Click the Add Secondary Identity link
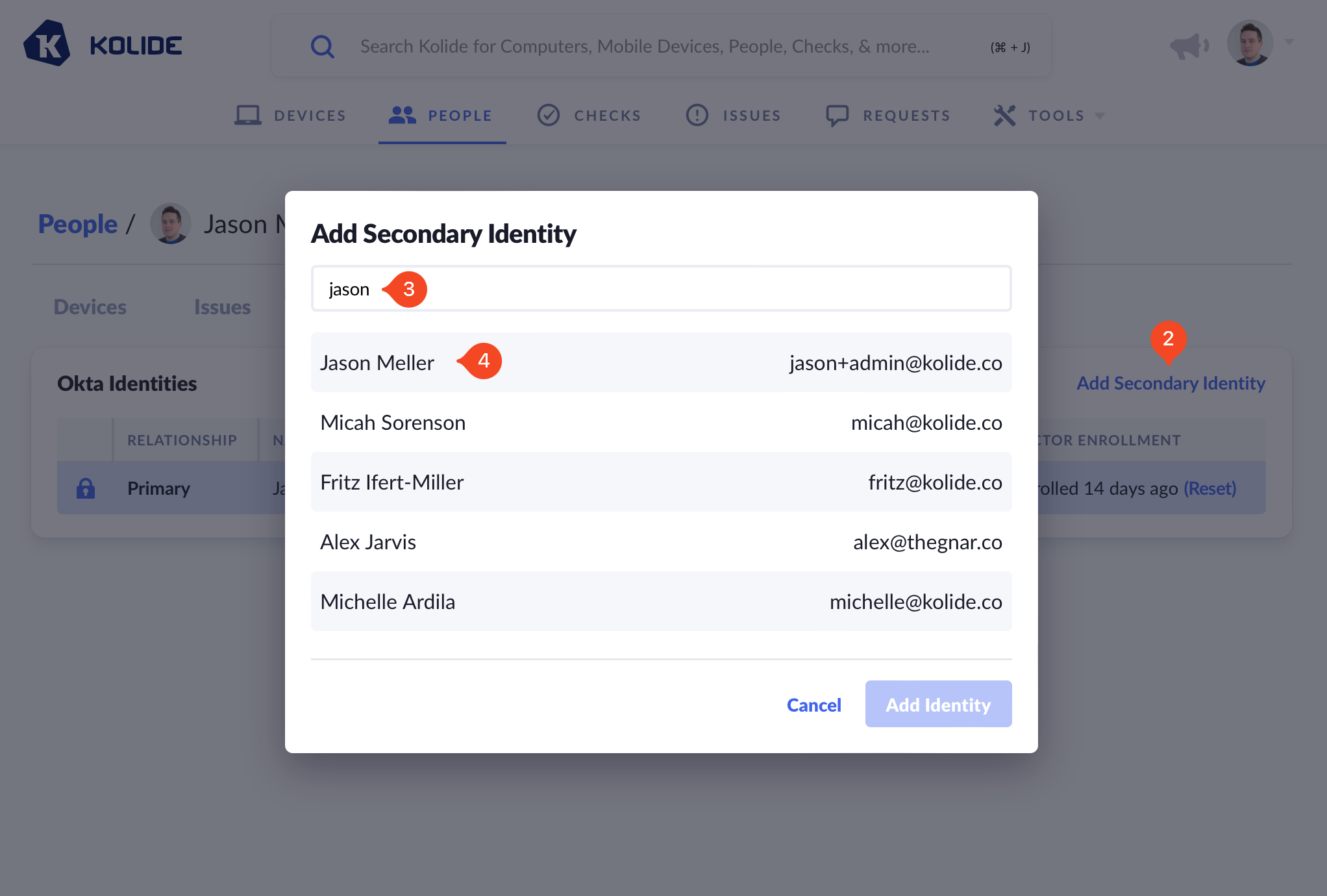This screenshot has height=896, width=1327. (x=1171, y=383)
